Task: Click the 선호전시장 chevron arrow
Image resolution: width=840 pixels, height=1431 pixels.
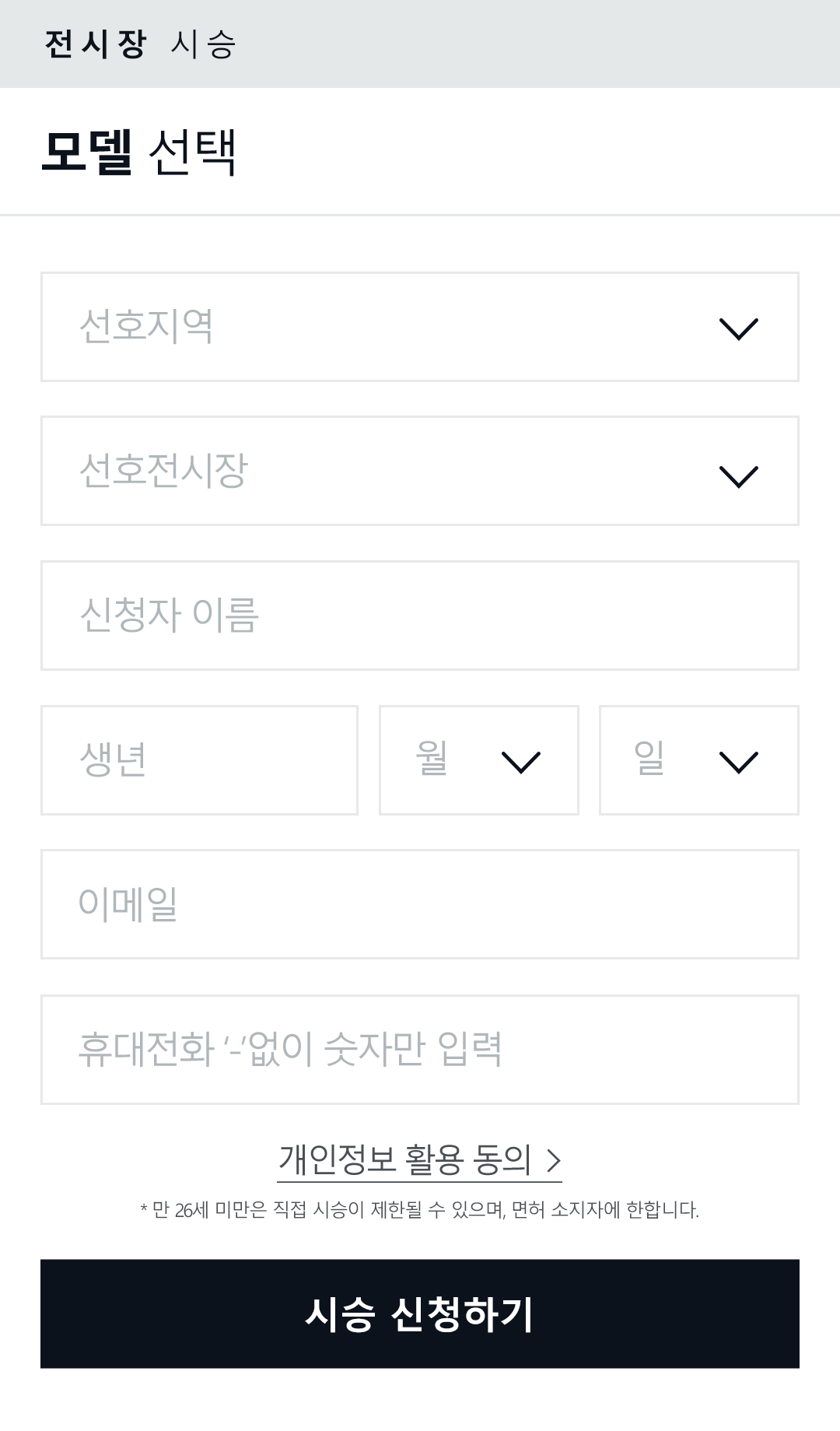Action: (738, 475)
